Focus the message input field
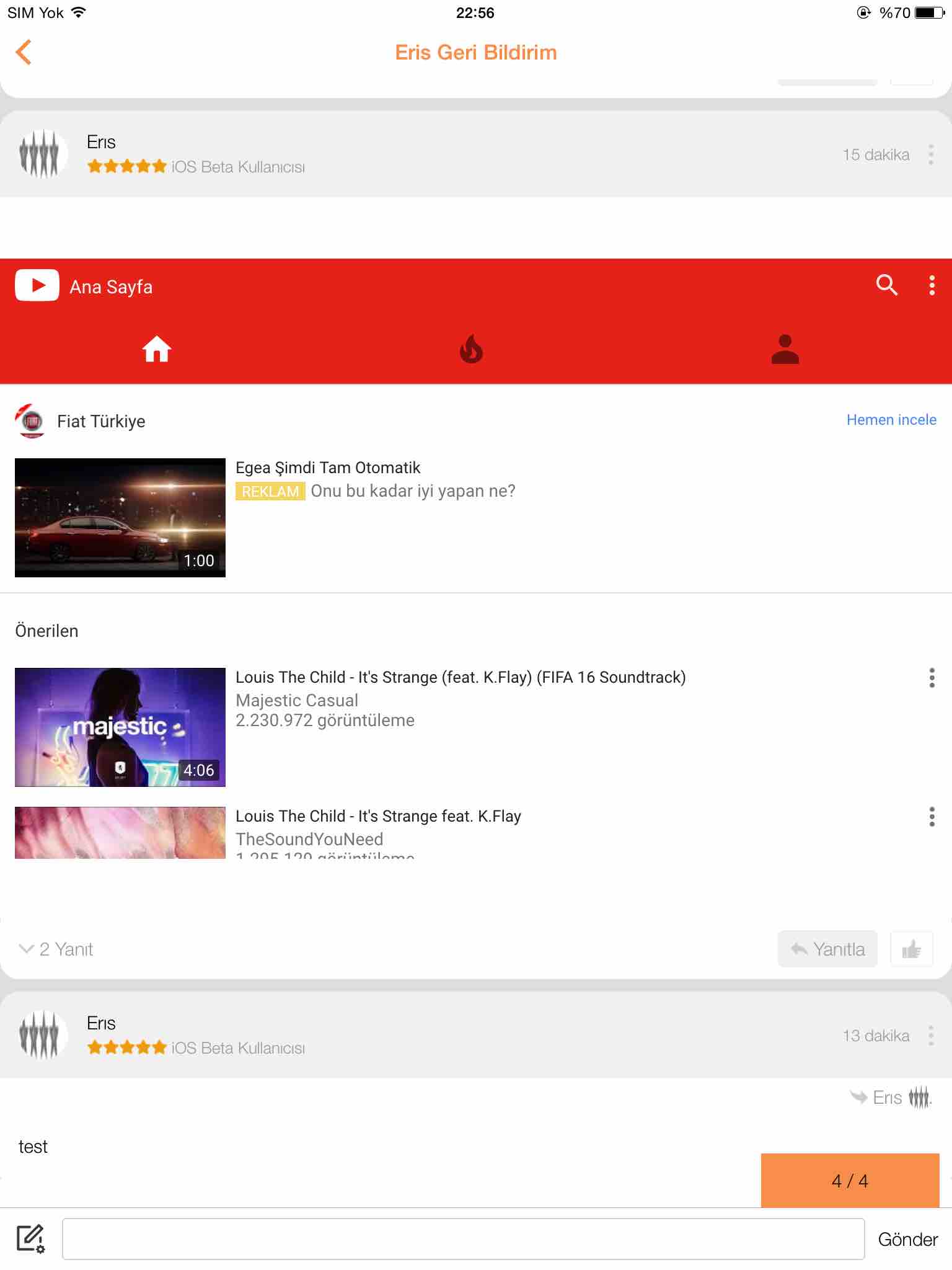The image size is (952, 1270). tap(464, 1239)
